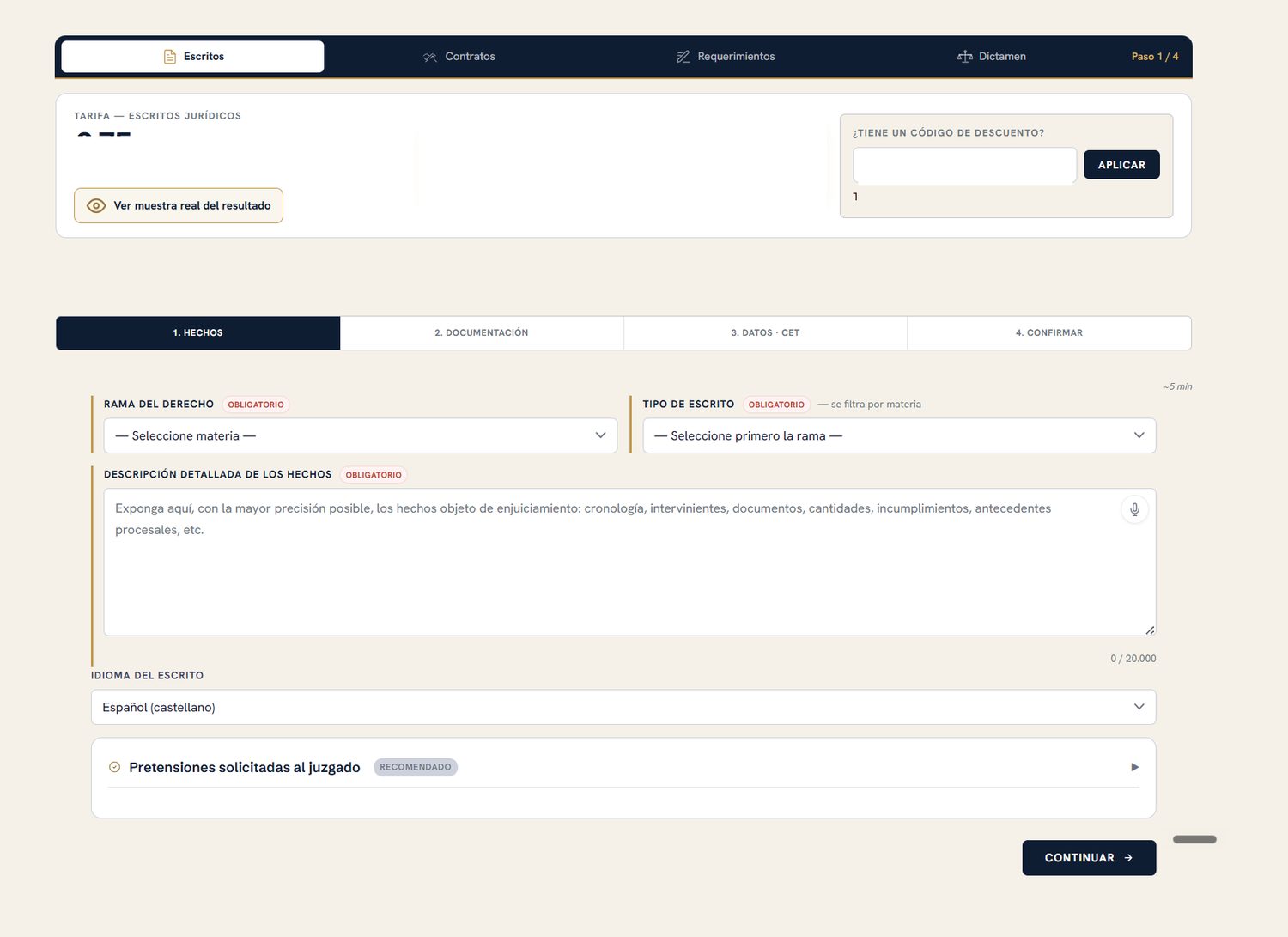Open the Rama del Derecho dropdown
1288x937 pixels.
(361, 435)
